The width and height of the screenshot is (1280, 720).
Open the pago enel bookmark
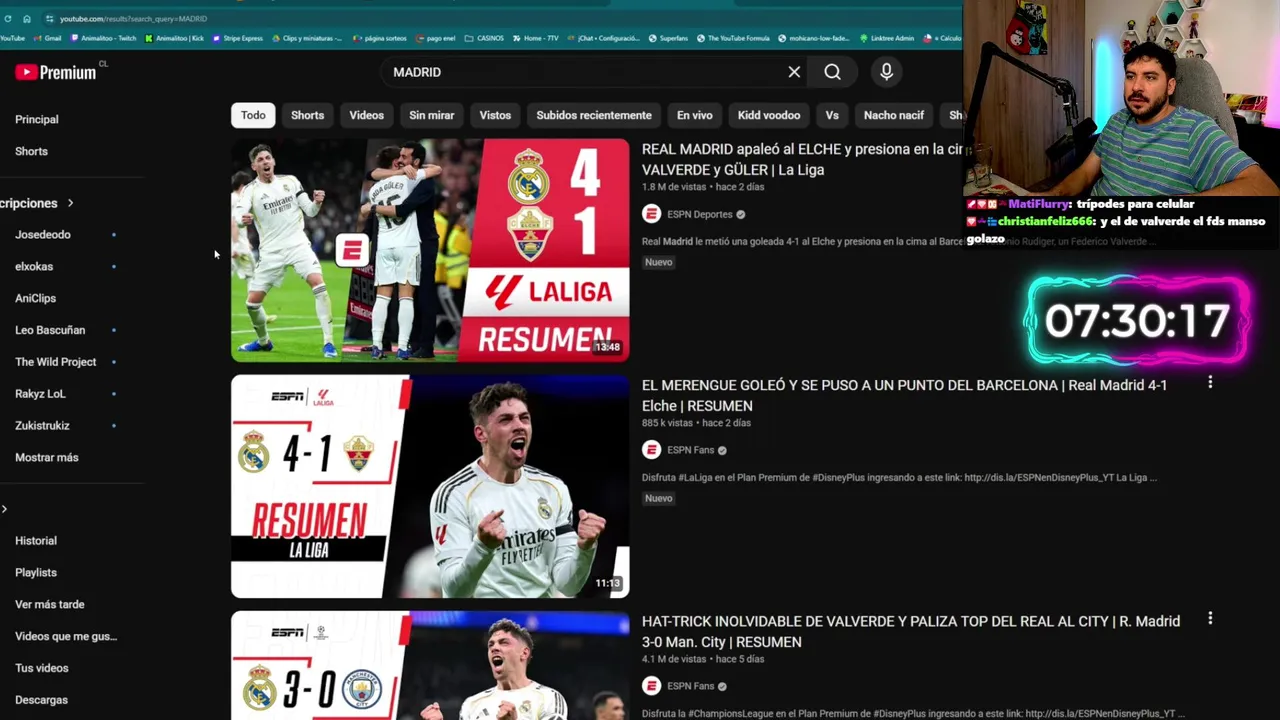pos(435,38)
